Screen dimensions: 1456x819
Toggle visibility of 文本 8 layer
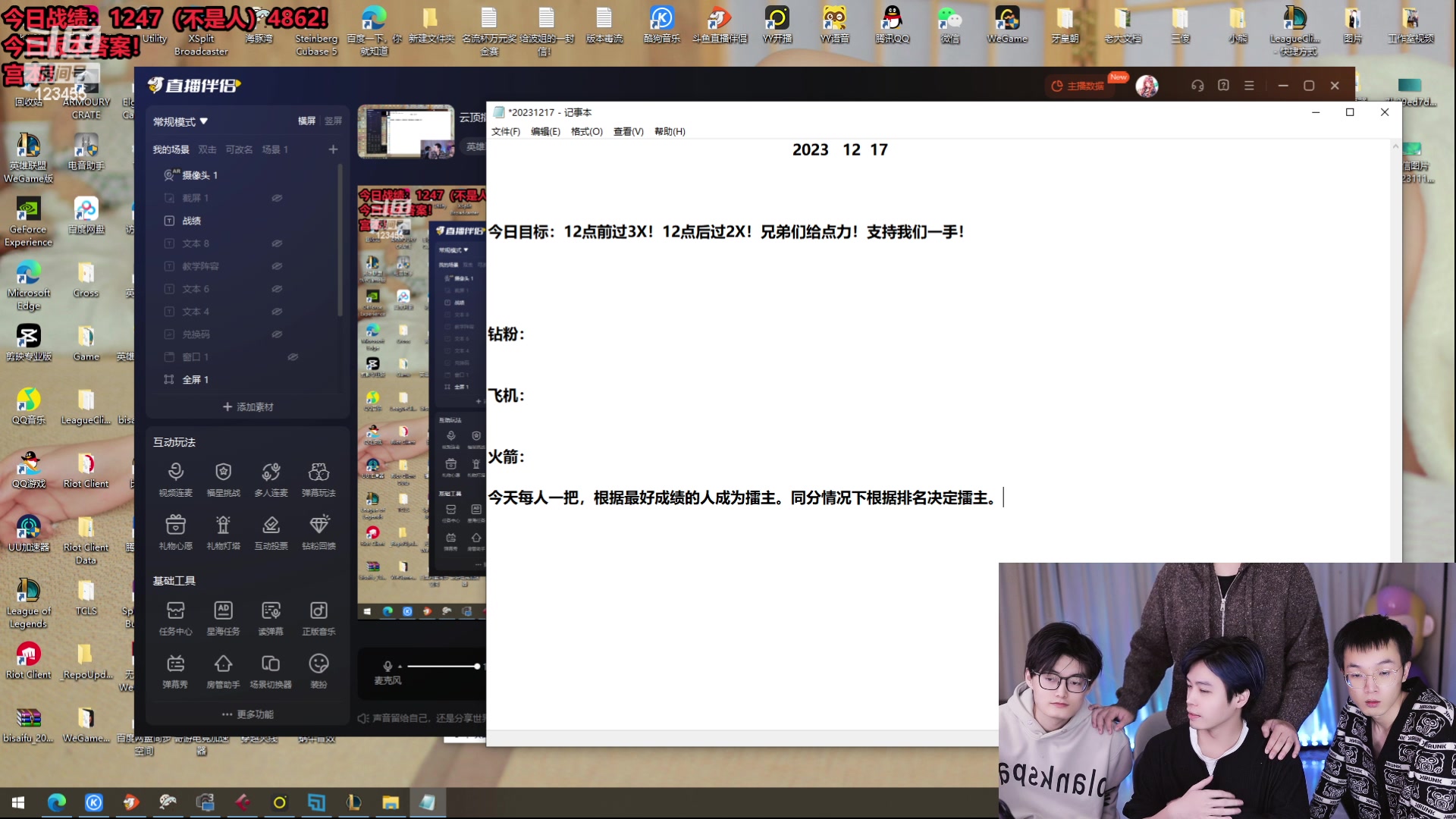pos(278,243)
